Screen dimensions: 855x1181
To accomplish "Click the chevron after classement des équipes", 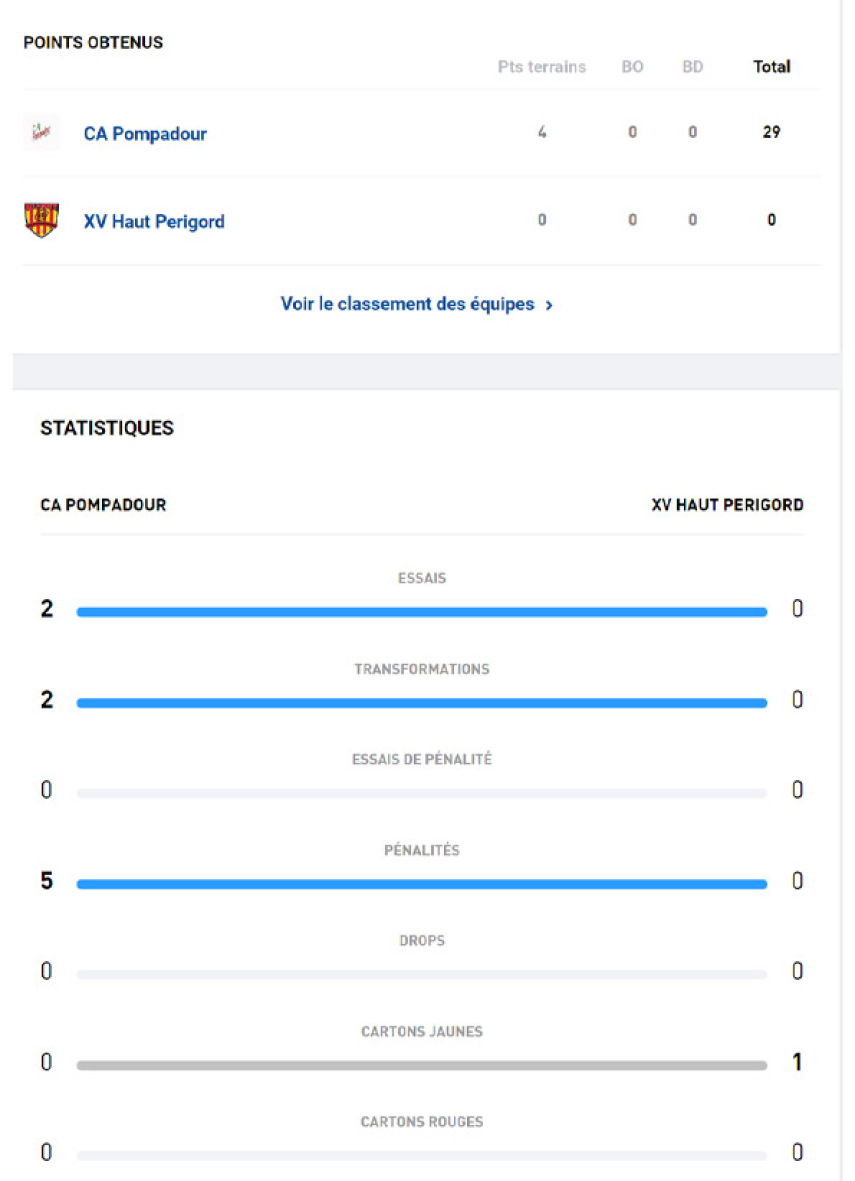I will [549, 305].
